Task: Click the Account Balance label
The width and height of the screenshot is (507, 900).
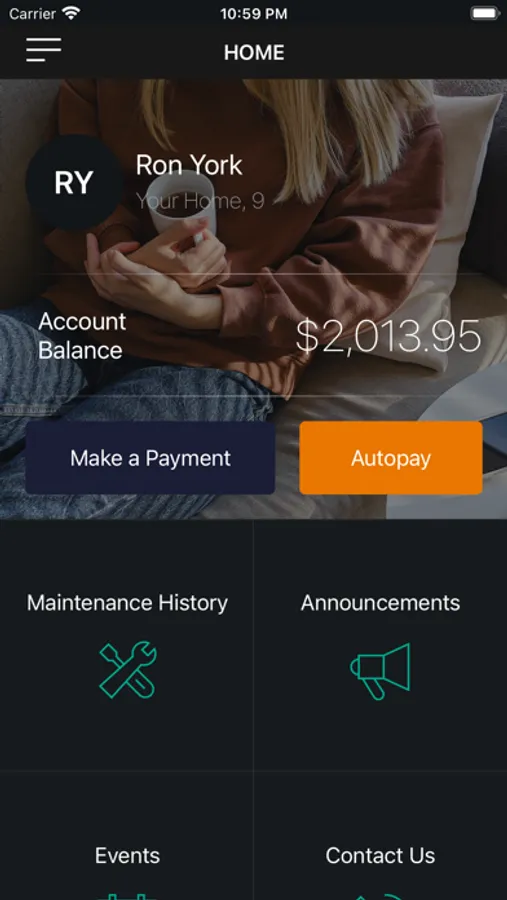Action: click(x=82, y=336)
